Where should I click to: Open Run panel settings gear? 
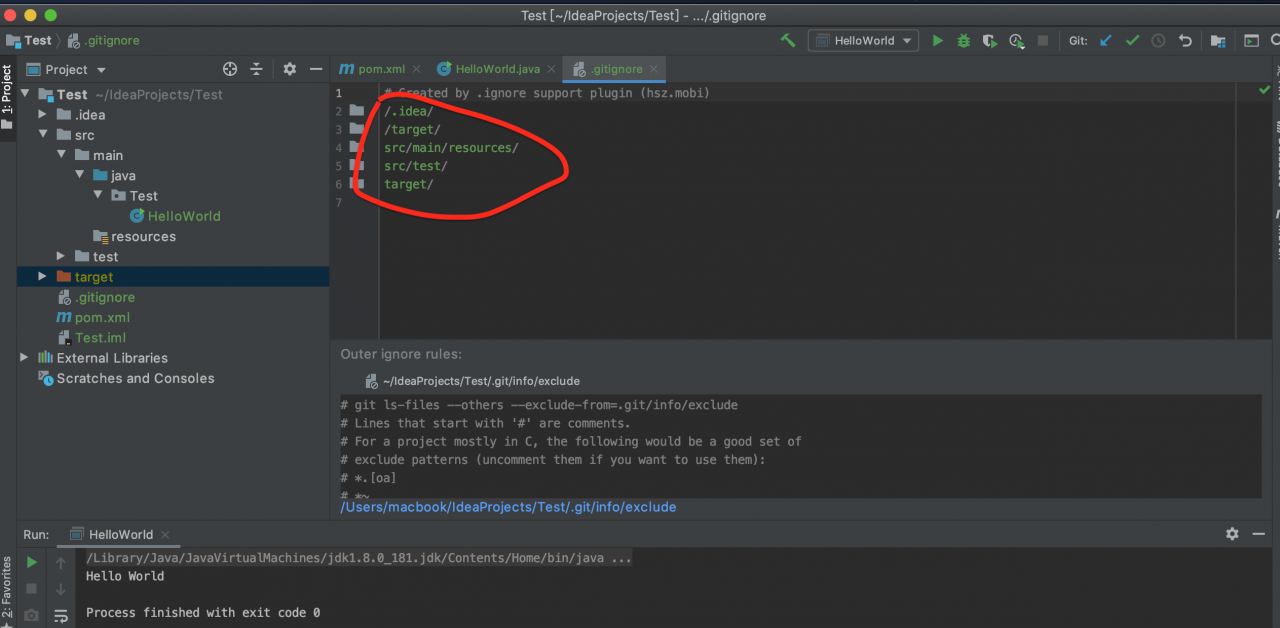point(1232,534)
